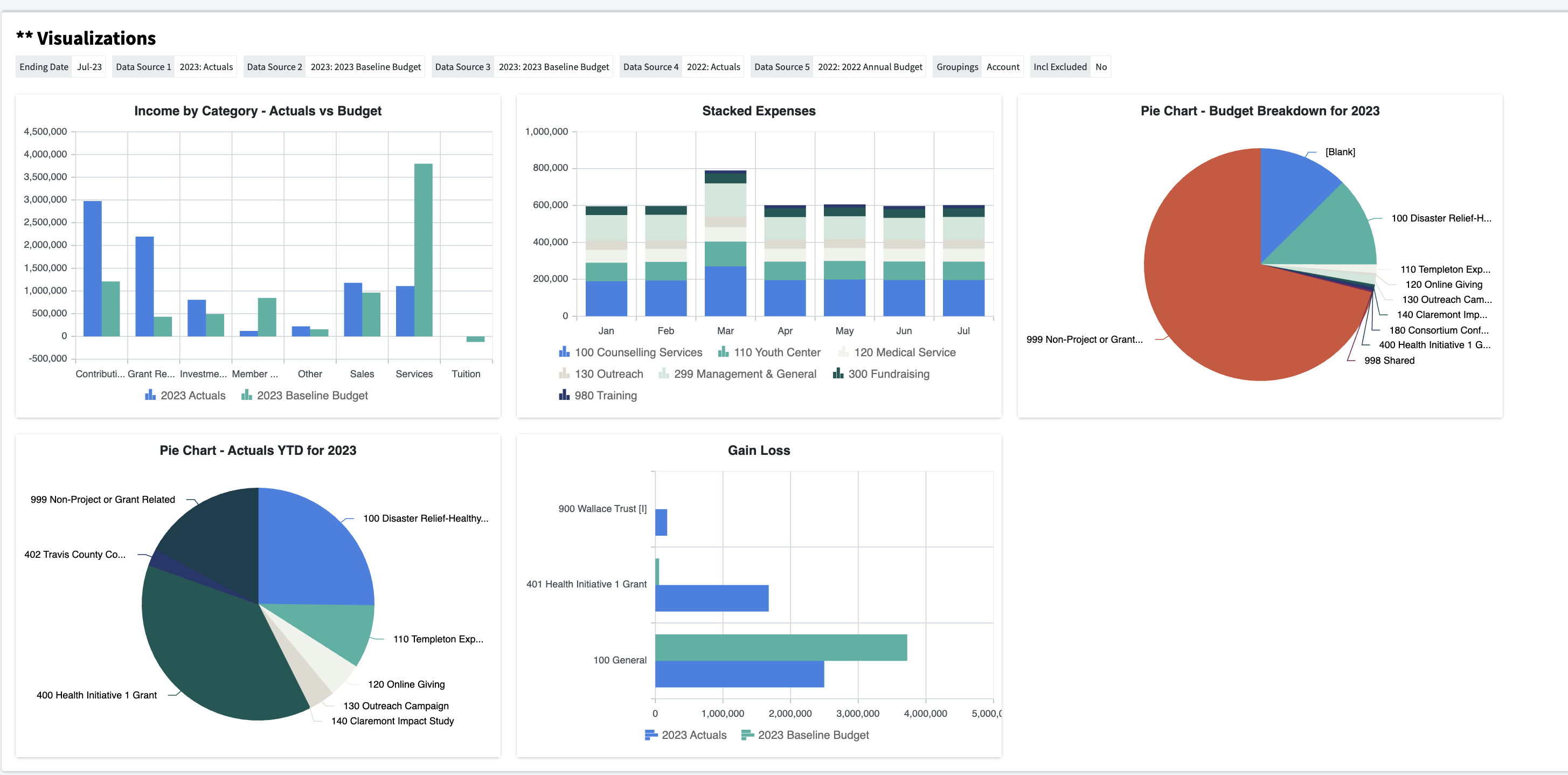Hide 2023 Baseline Budget in Gain Loss legend
The height and width of the screenshot is (775, 1568).
(x=747, y=735)
